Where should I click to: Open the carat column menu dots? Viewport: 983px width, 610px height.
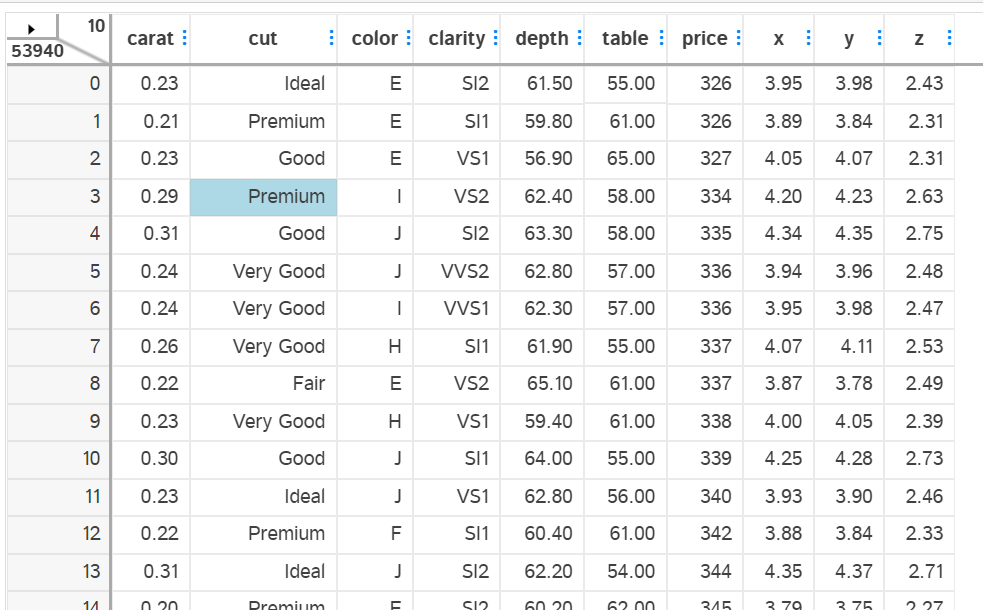(x=184, y=39)
